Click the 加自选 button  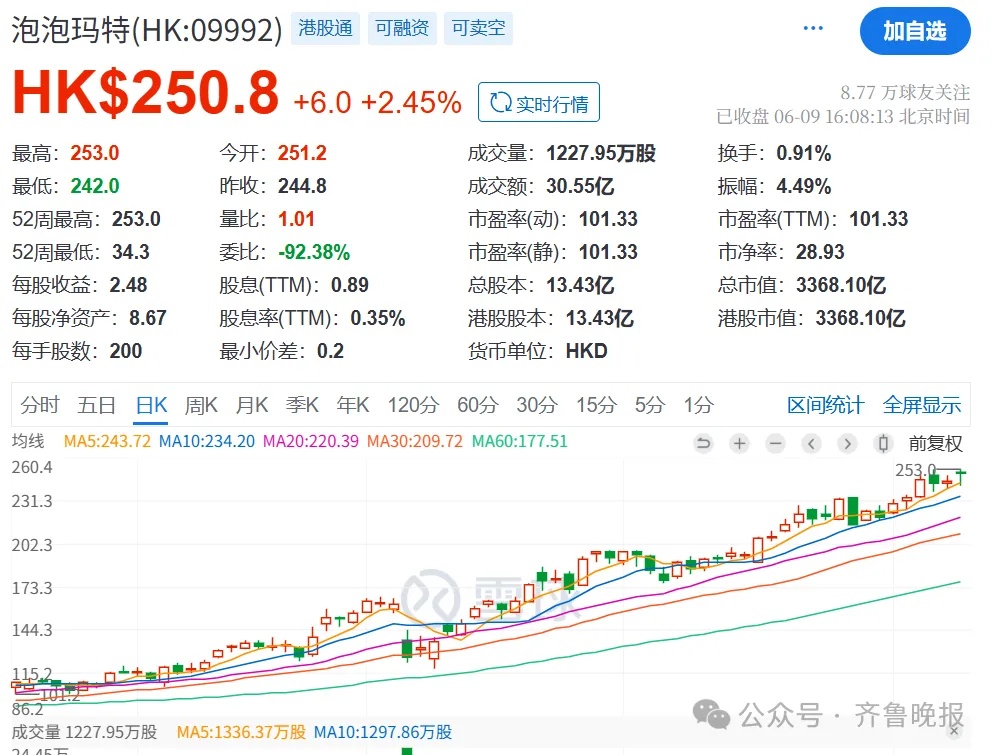click(915, 31)
